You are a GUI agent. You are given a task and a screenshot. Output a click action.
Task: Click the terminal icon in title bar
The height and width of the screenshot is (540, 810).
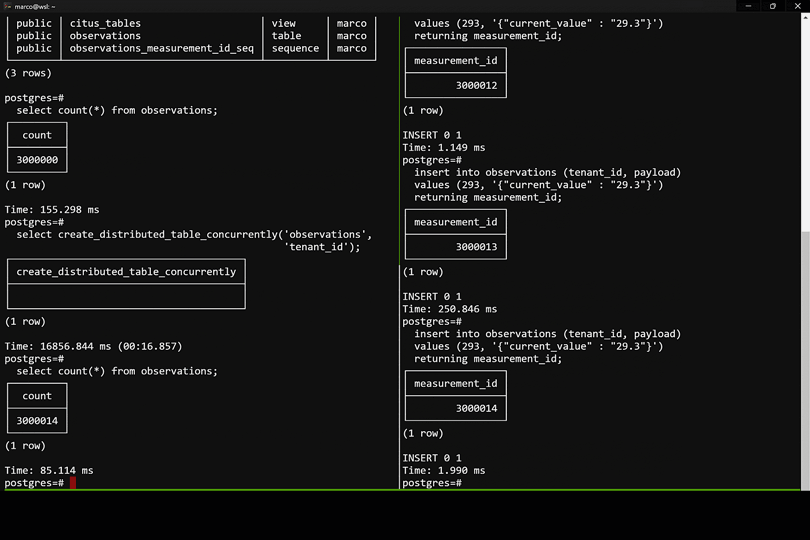(7, 6)
